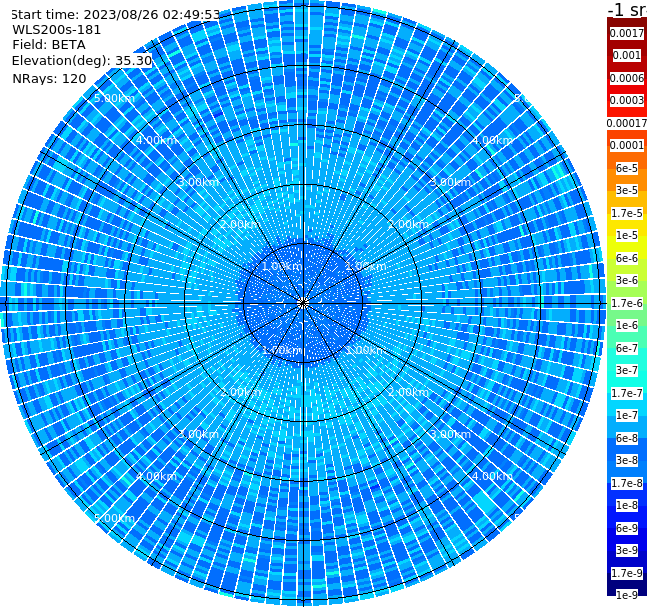The image size is (647, 607).
Task: Click the polar plot center origin point
Action: (x=303, y=303)
